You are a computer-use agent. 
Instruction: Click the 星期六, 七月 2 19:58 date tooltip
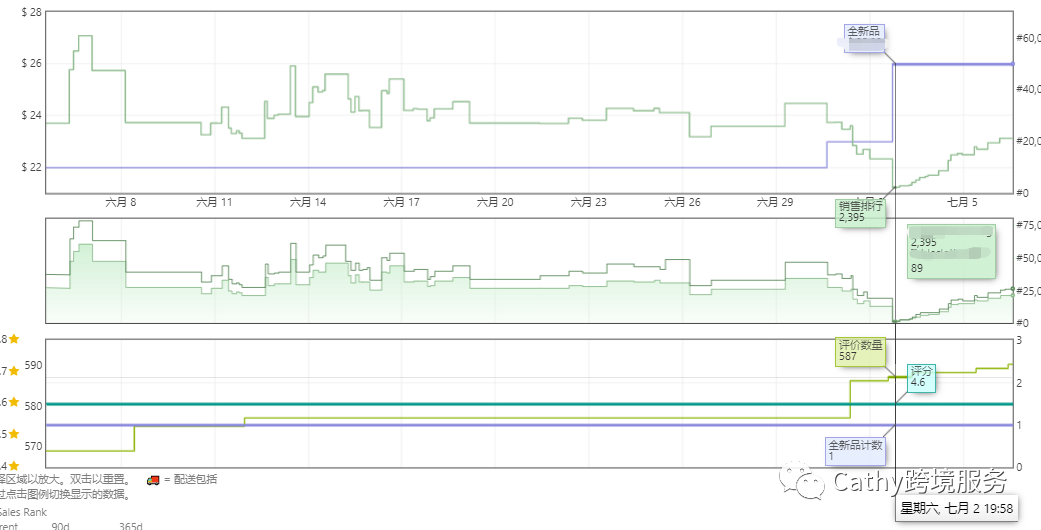[956, 509]
